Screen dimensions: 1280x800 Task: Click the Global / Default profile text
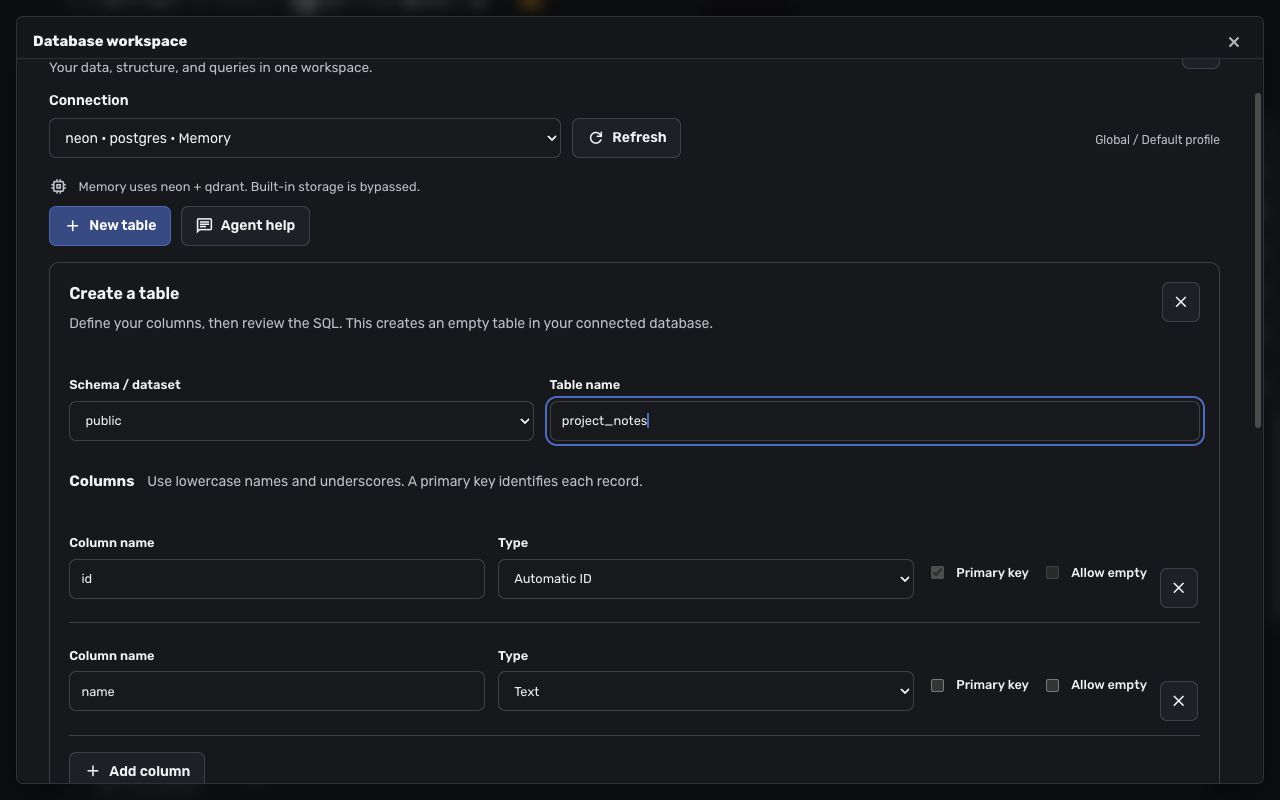[x=1157, y=140]
